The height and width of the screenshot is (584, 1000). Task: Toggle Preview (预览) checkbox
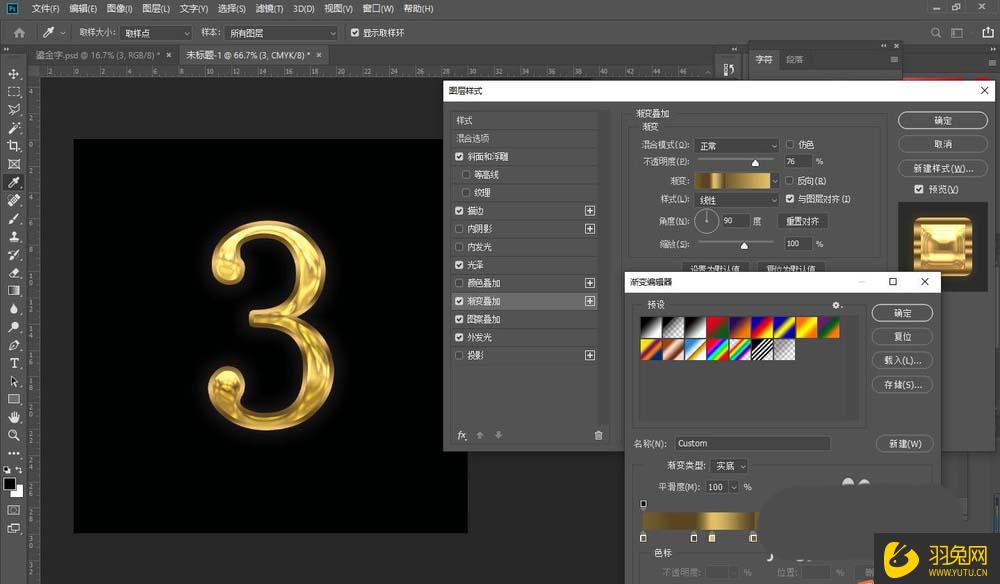(x=919, y=189)
